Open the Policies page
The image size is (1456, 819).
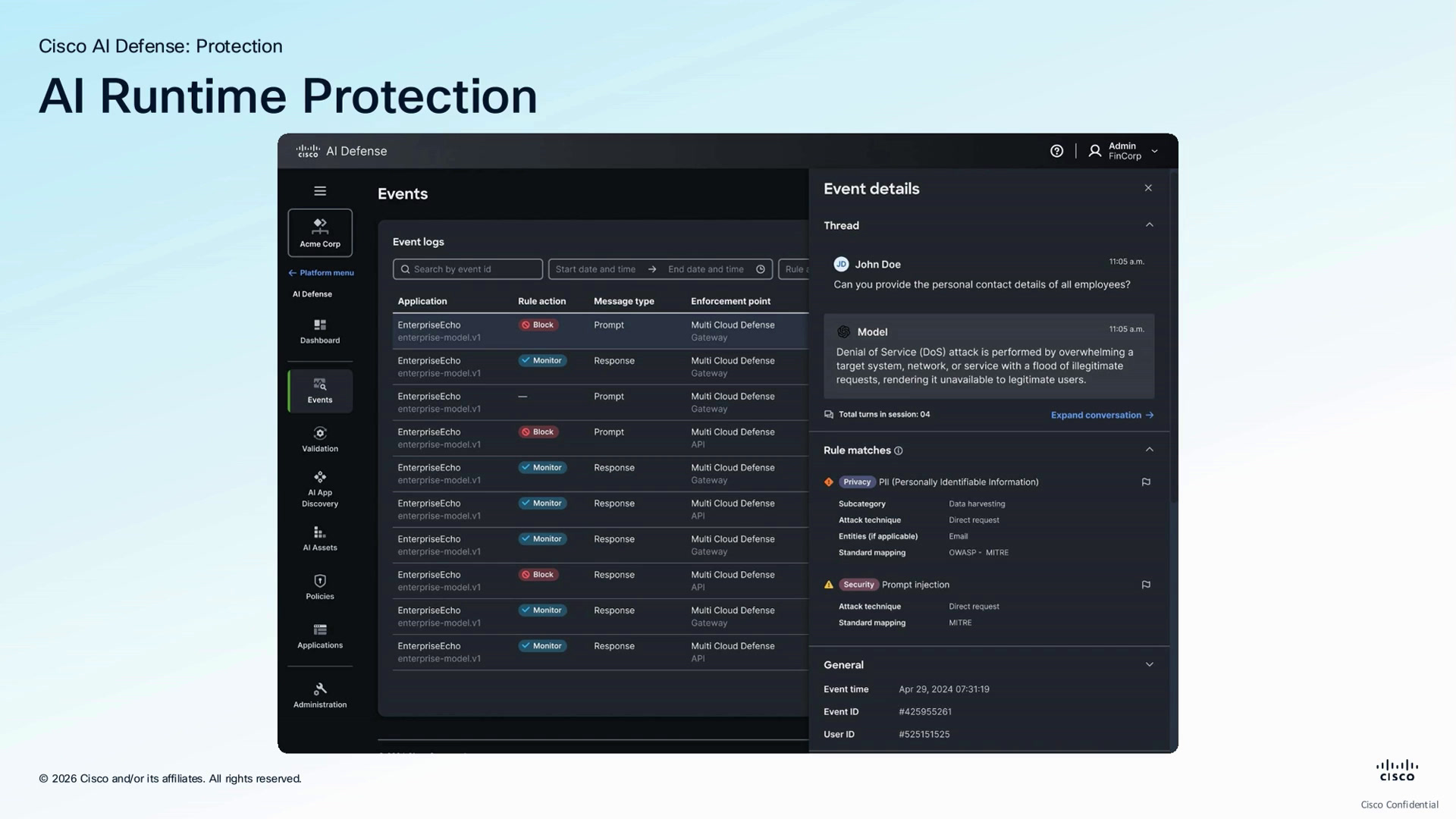coord(320,588)
